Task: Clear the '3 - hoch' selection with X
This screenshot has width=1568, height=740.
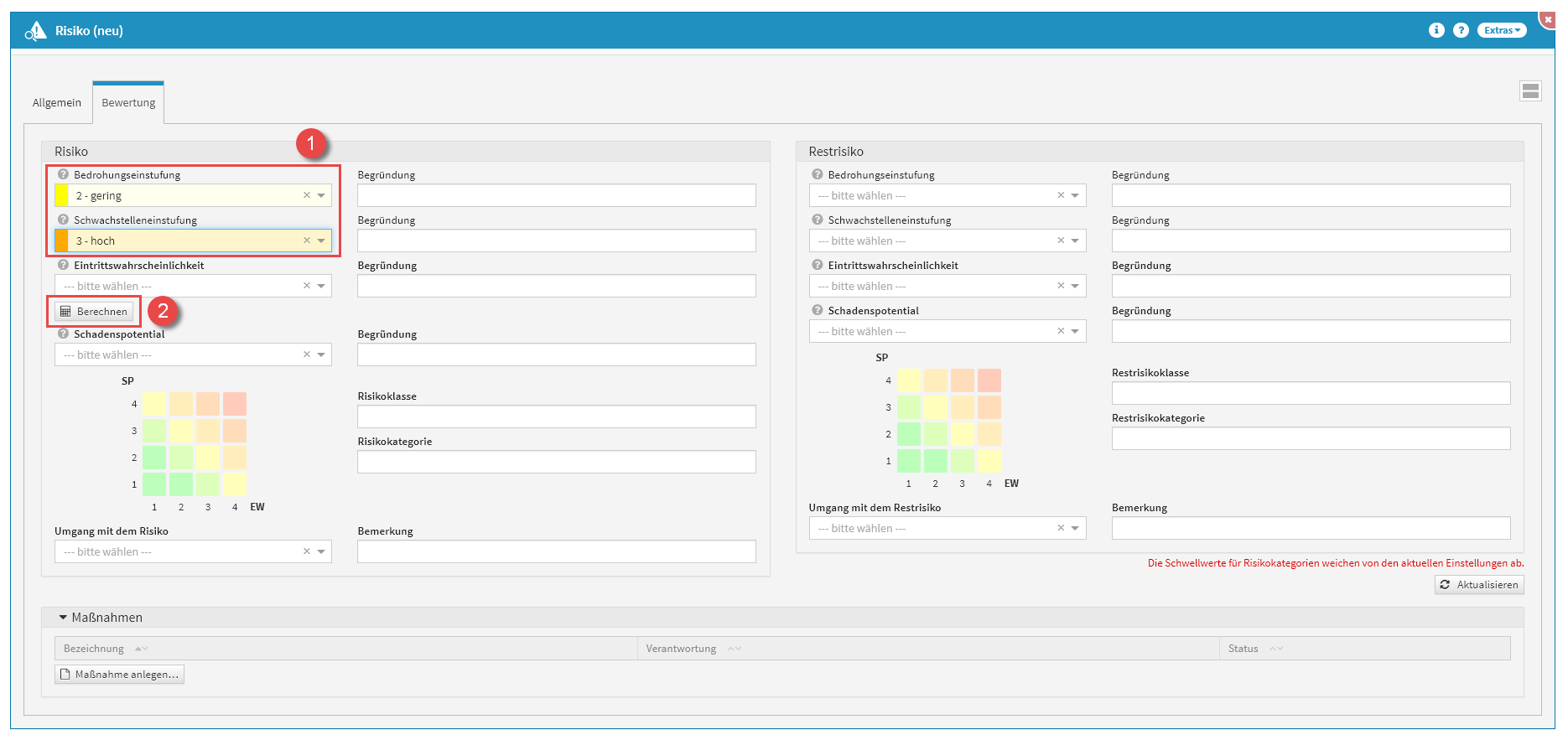Action: point(306,241)
